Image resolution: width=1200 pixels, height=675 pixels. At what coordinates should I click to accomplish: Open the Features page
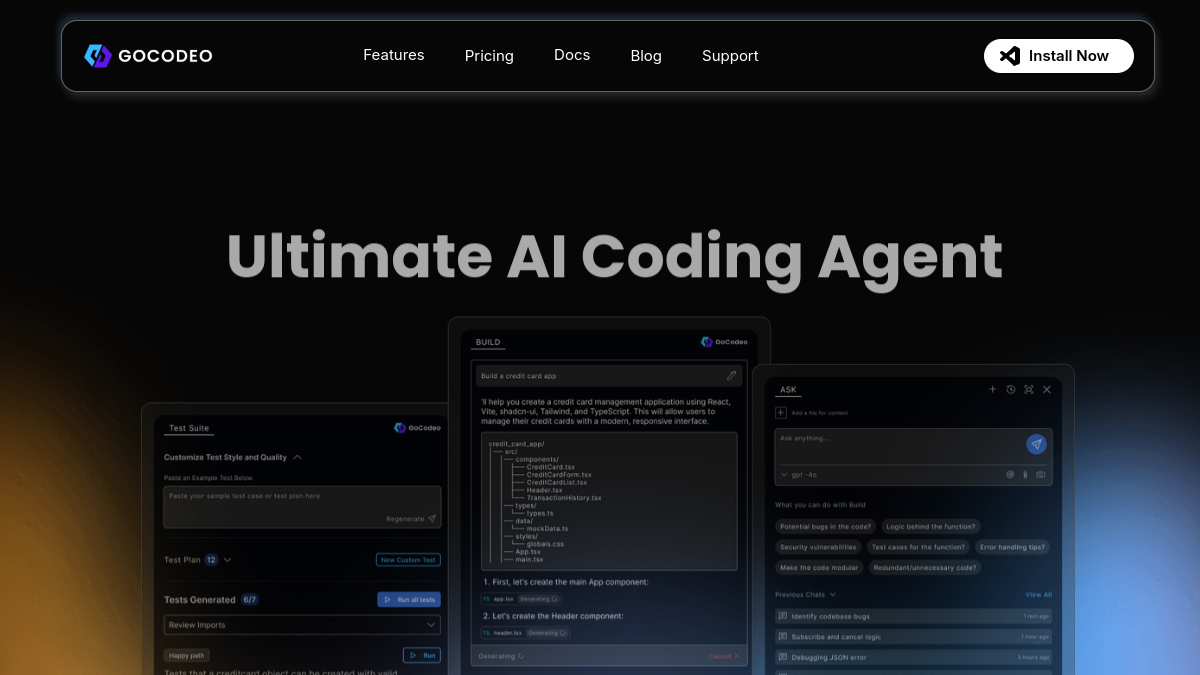point(394,55)
